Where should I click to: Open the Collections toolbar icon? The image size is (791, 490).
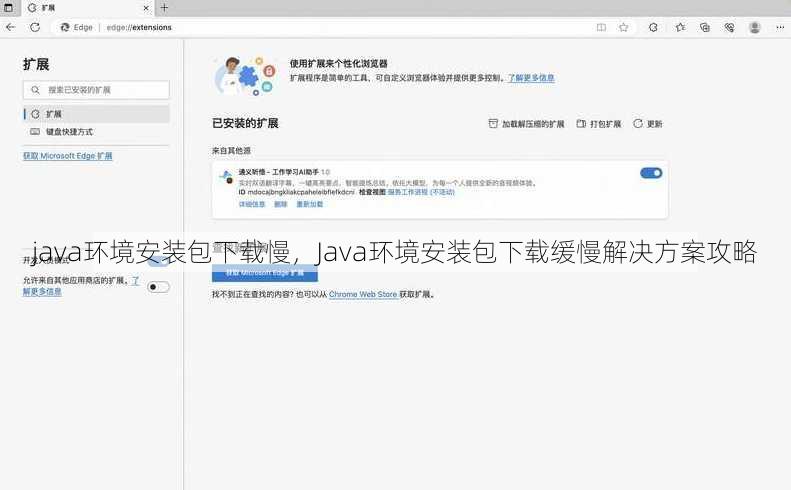[705, 27]
